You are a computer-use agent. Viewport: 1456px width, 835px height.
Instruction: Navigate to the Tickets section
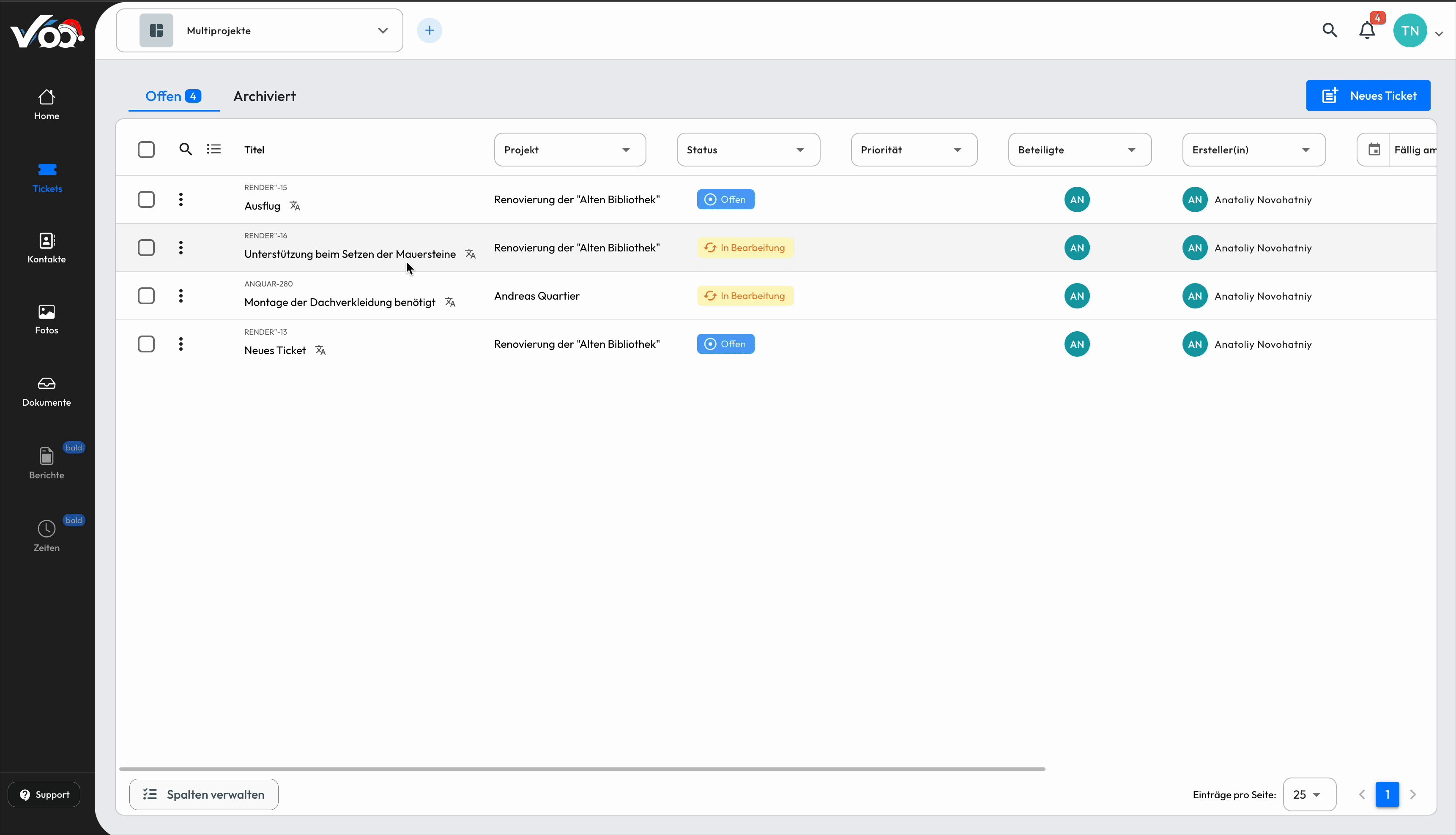47,177
